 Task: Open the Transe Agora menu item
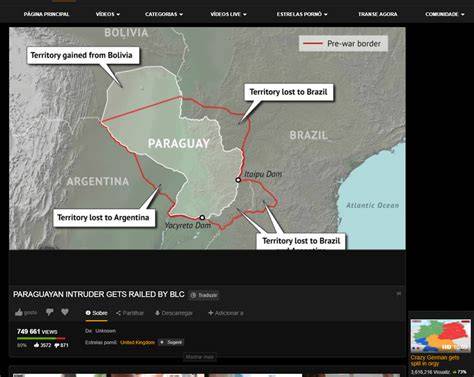point(378,14)
